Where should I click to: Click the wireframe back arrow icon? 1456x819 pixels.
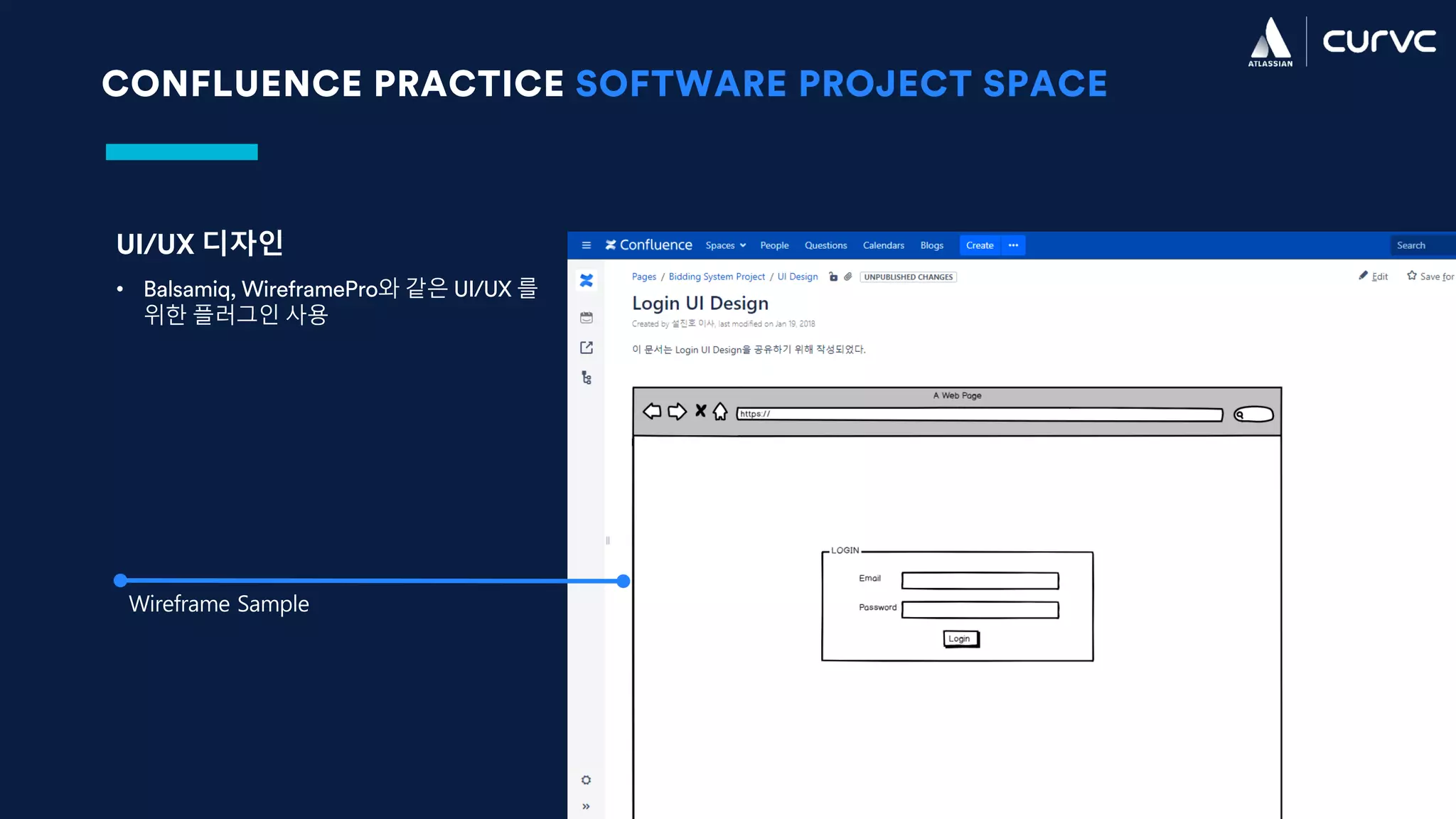pyautogui.click(x=652, y=412)
